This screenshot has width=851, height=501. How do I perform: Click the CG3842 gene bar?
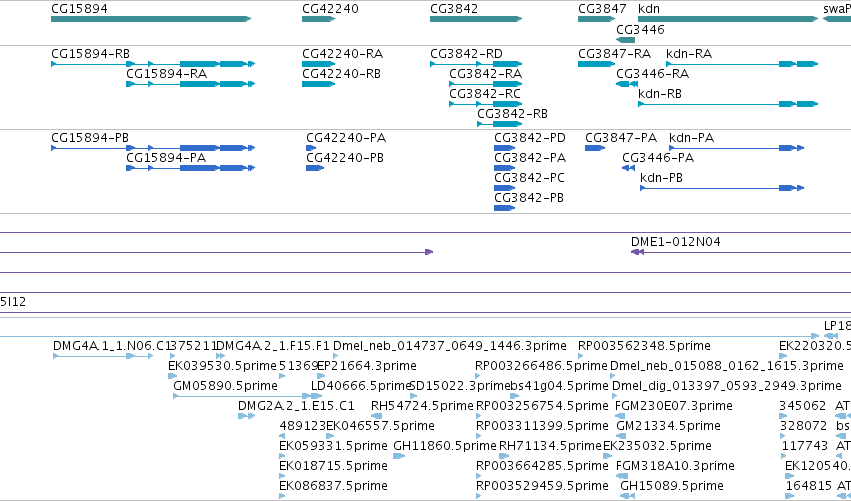coord(476,19)
